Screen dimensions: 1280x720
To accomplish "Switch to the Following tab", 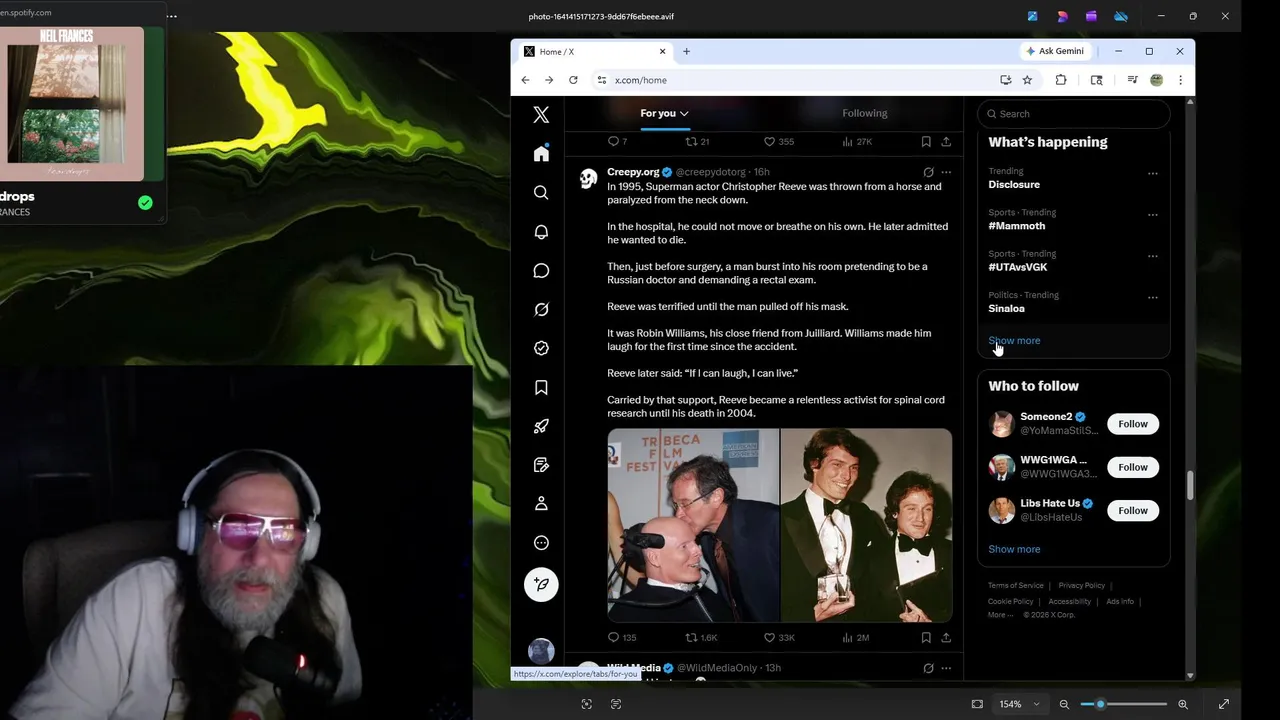I will click(x=864, y=113).
